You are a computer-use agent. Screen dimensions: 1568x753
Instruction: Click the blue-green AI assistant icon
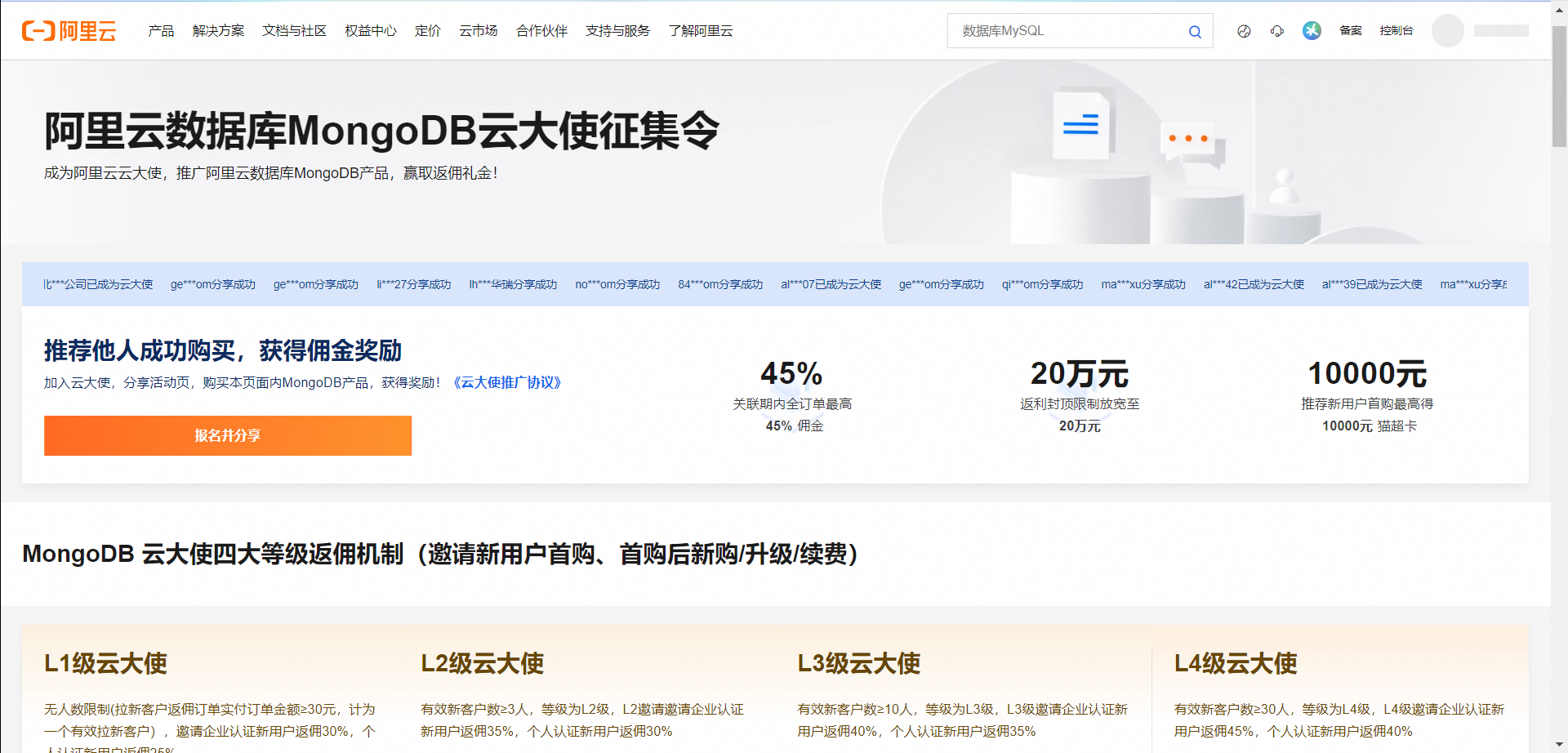(1312, 30)
